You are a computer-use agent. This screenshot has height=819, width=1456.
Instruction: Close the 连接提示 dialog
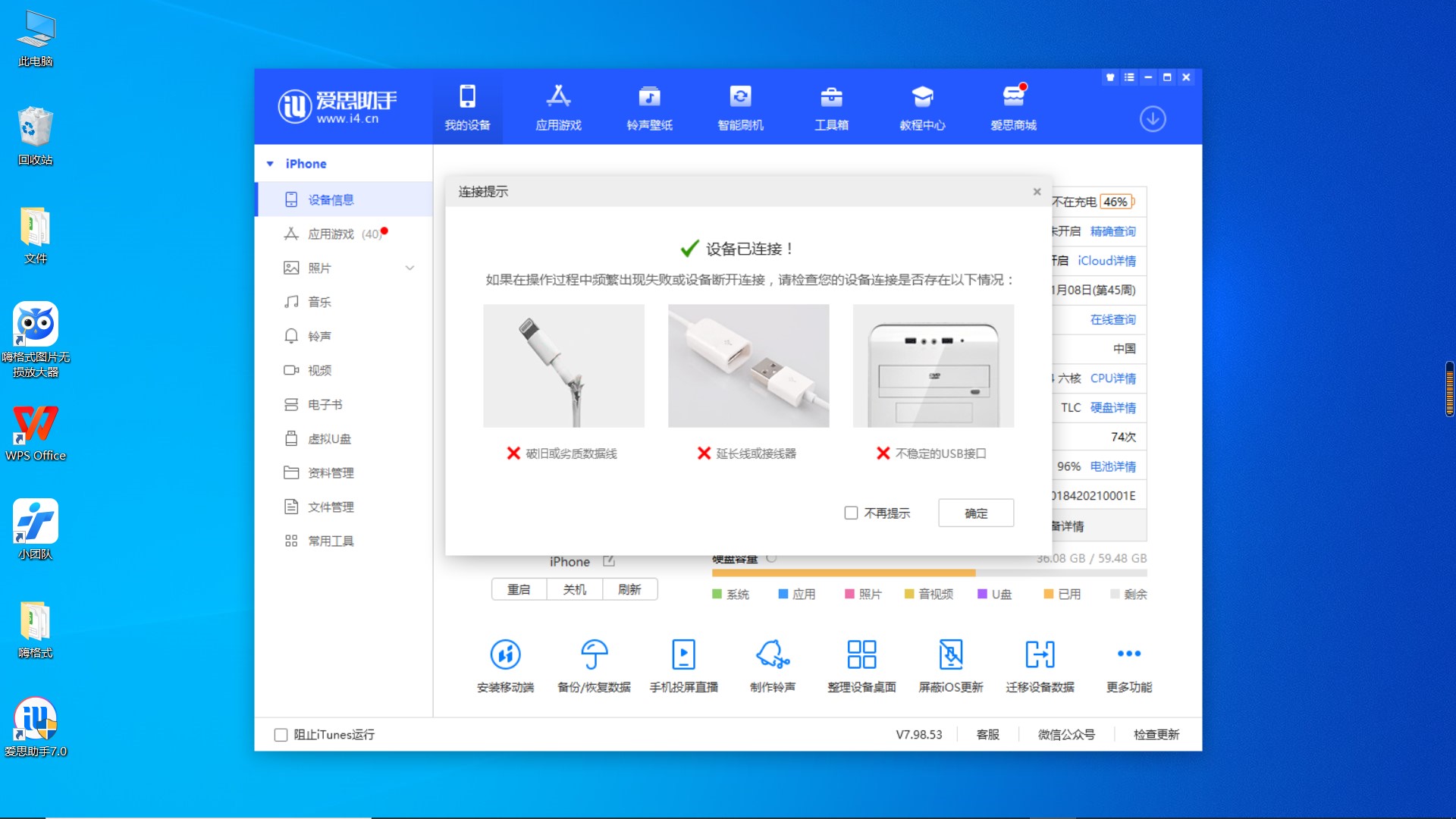(1037, 192)
